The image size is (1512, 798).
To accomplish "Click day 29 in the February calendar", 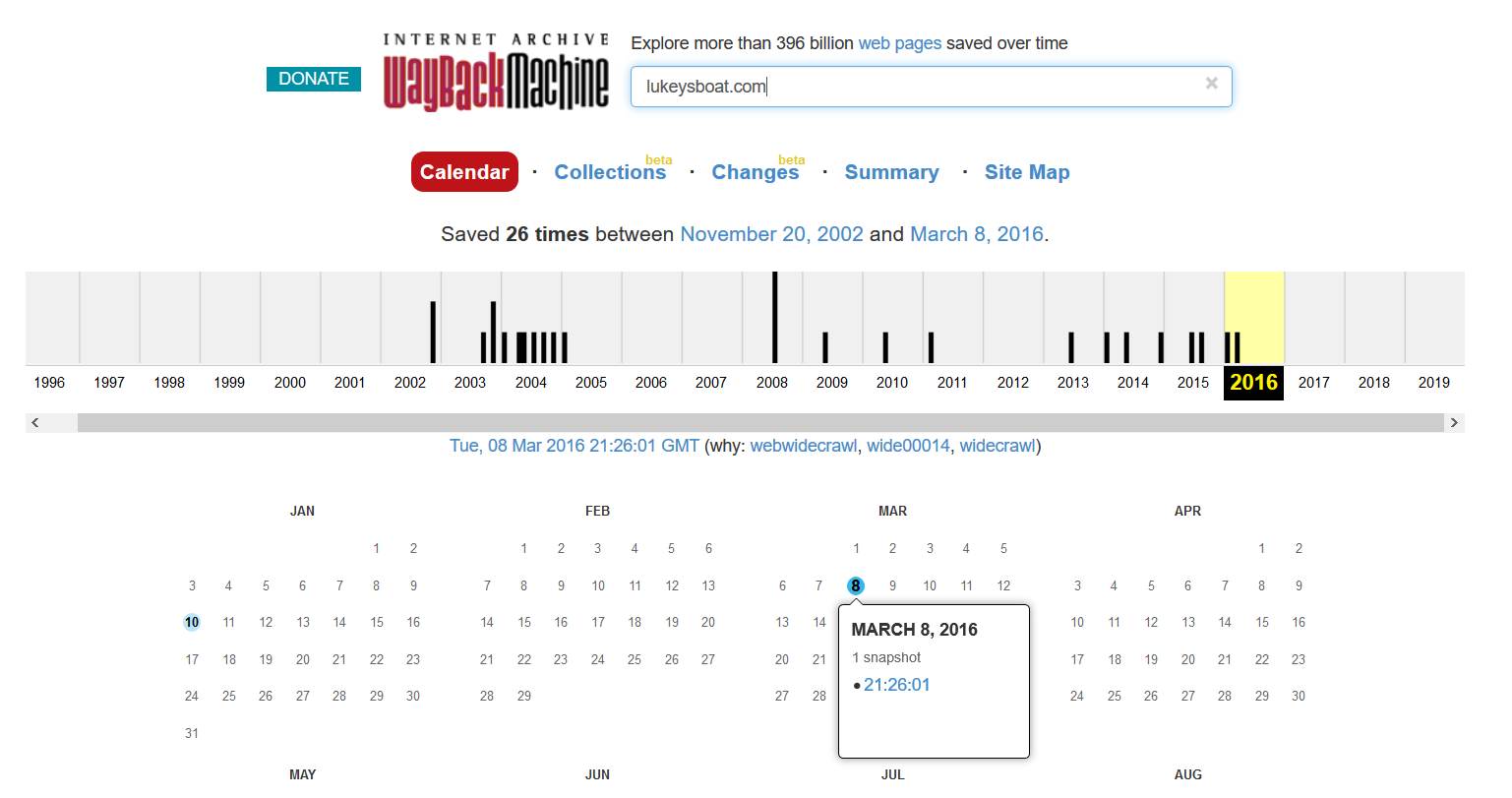I will (x=524, y=696).
